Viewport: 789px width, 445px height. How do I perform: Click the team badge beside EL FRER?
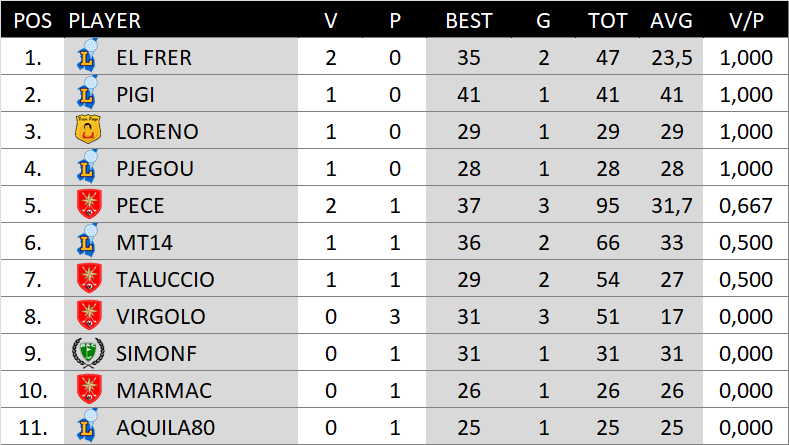88,57
